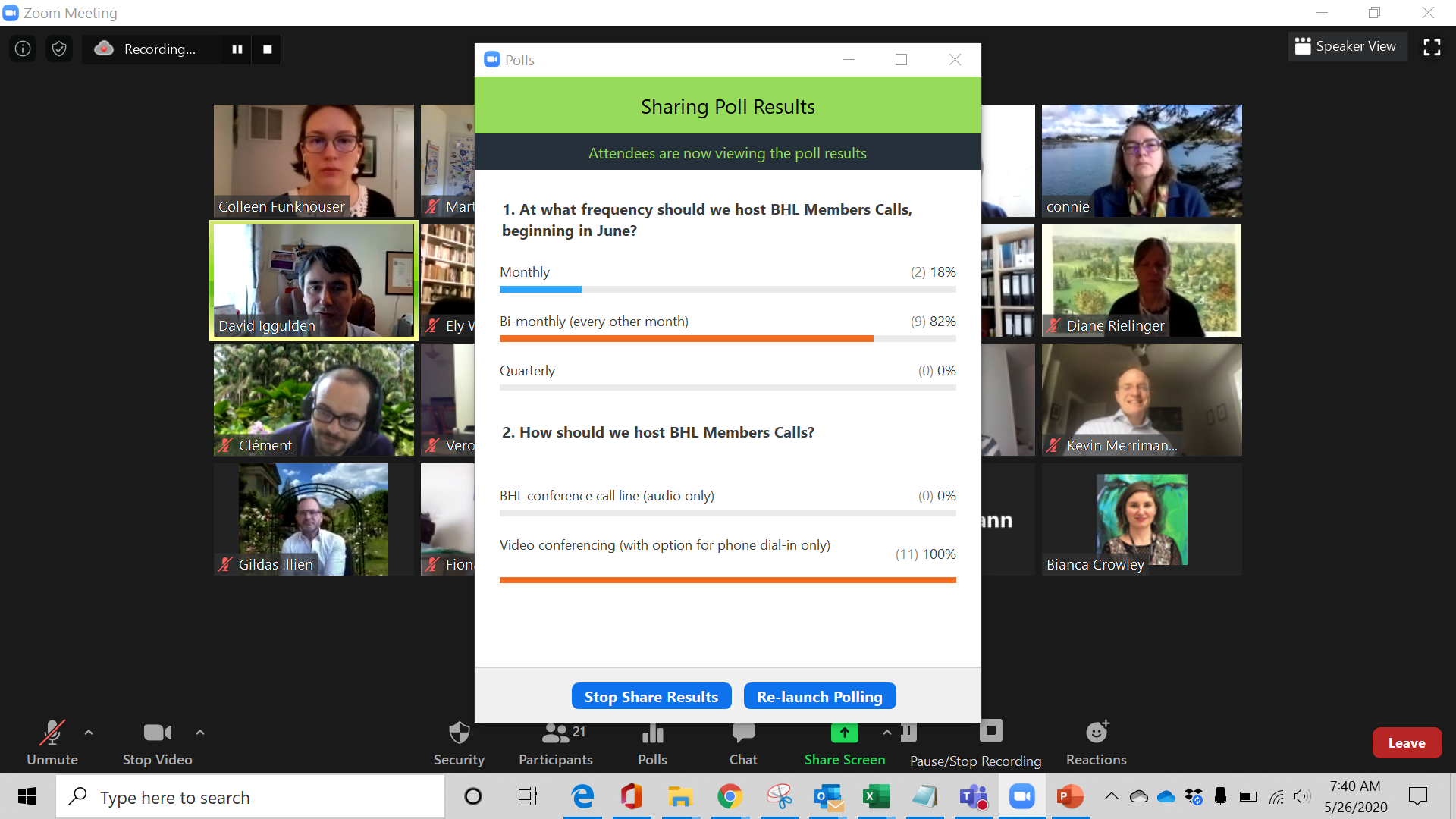Open meeting information
The height and width of the screenshot is (819, 1456).
pos(22,48)
